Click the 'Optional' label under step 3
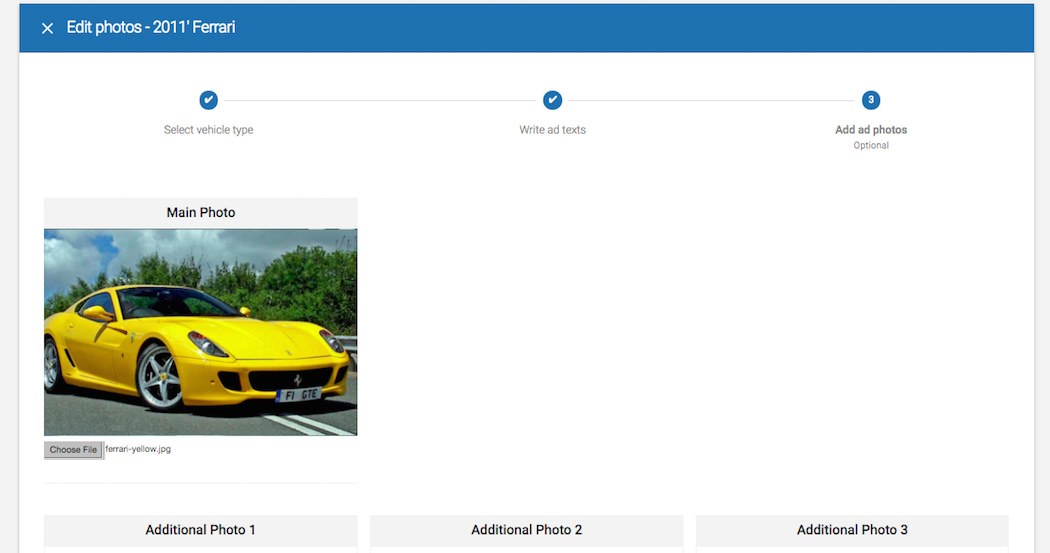Image resolution: width=1050 pixels, height=553 pixels. pos(871,145)
